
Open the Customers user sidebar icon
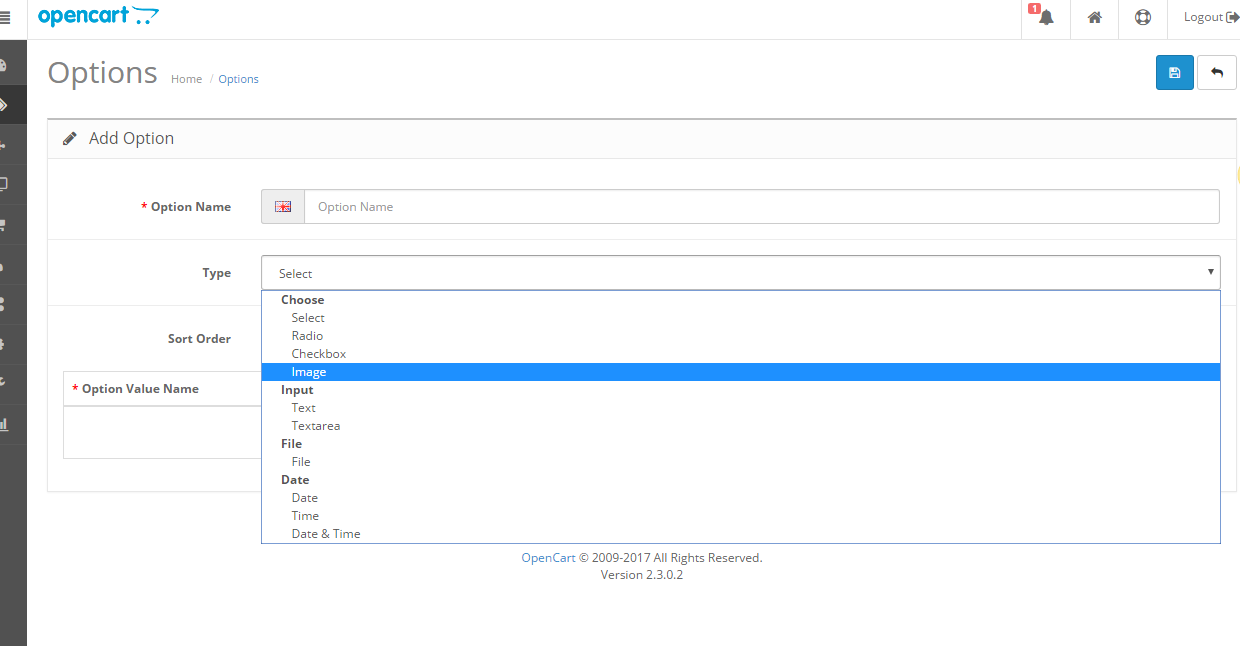(x=3, y=264)
